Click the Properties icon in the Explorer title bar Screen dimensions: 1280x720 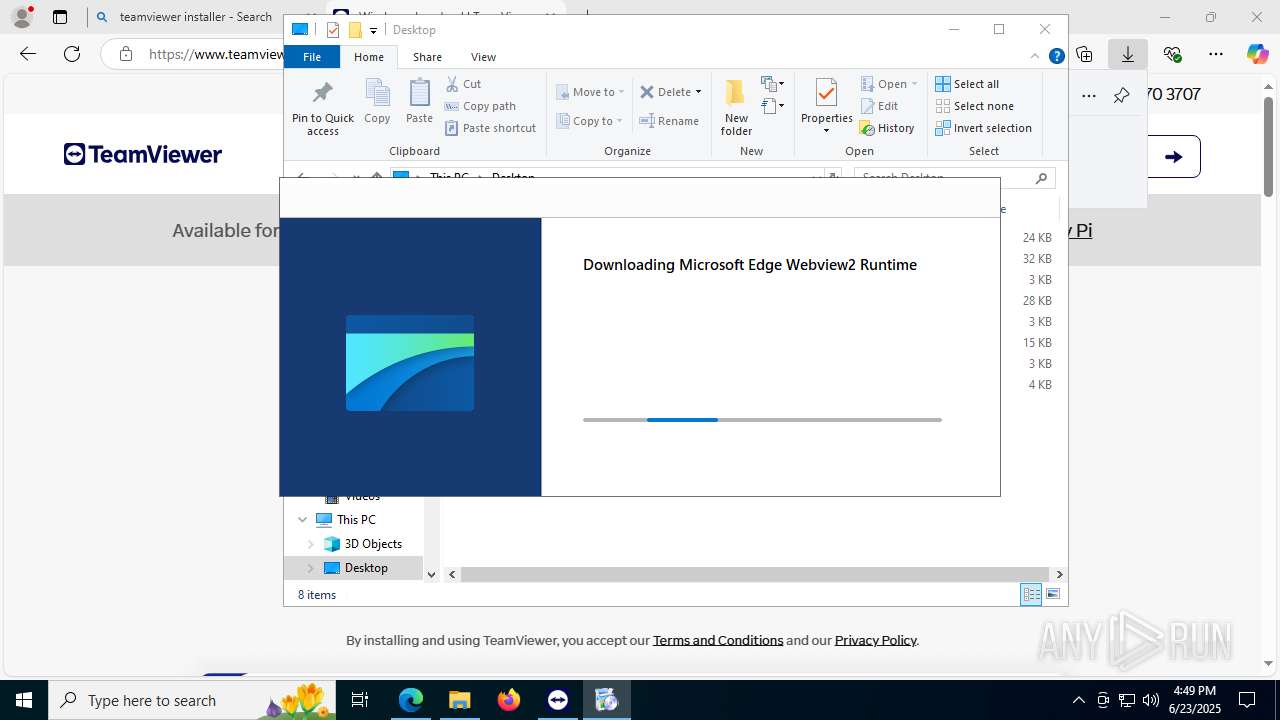333,30
